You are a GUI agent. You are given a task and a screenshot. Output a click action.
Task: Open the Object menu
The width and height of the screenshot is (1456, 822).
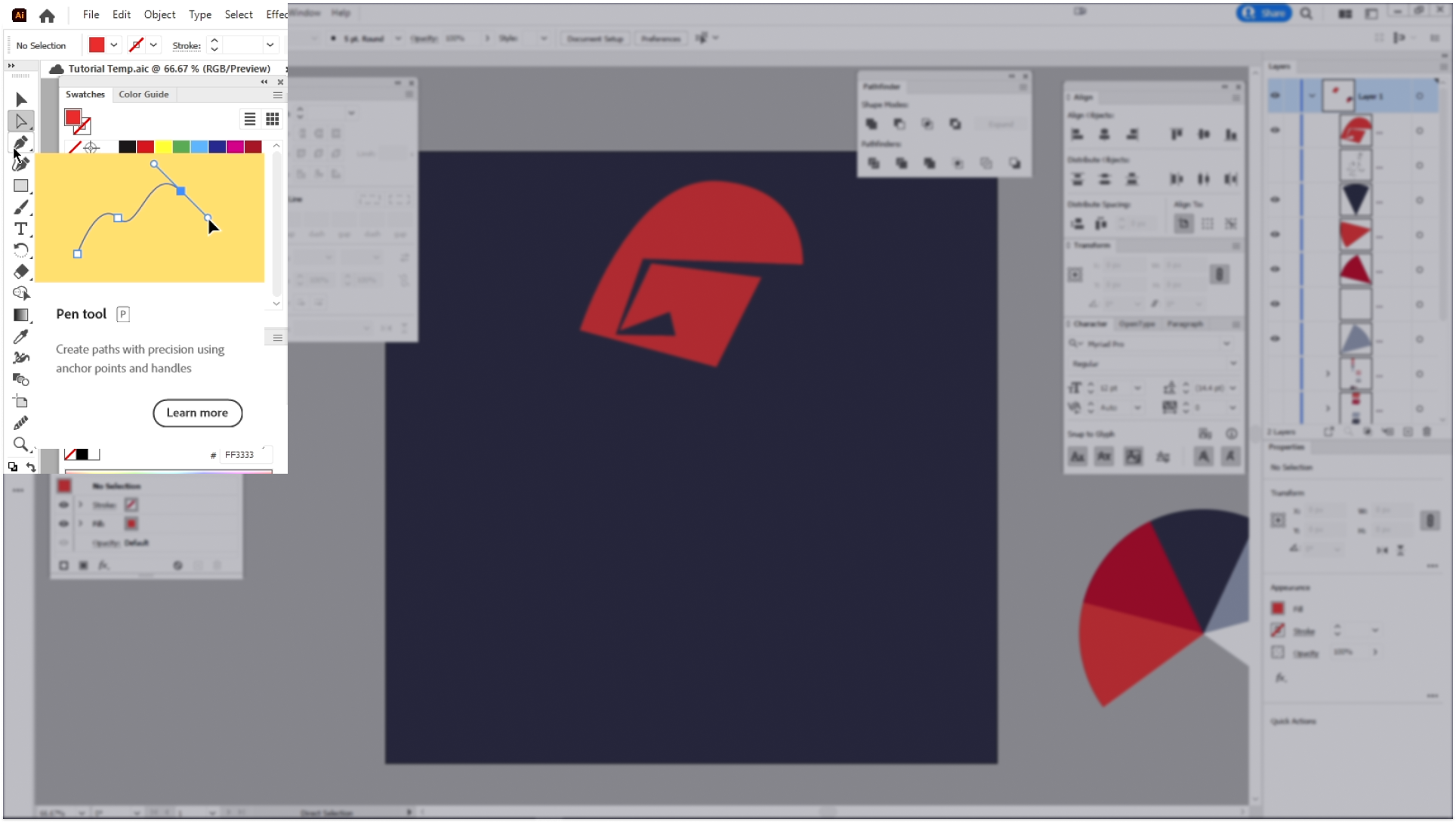(159, 14)
